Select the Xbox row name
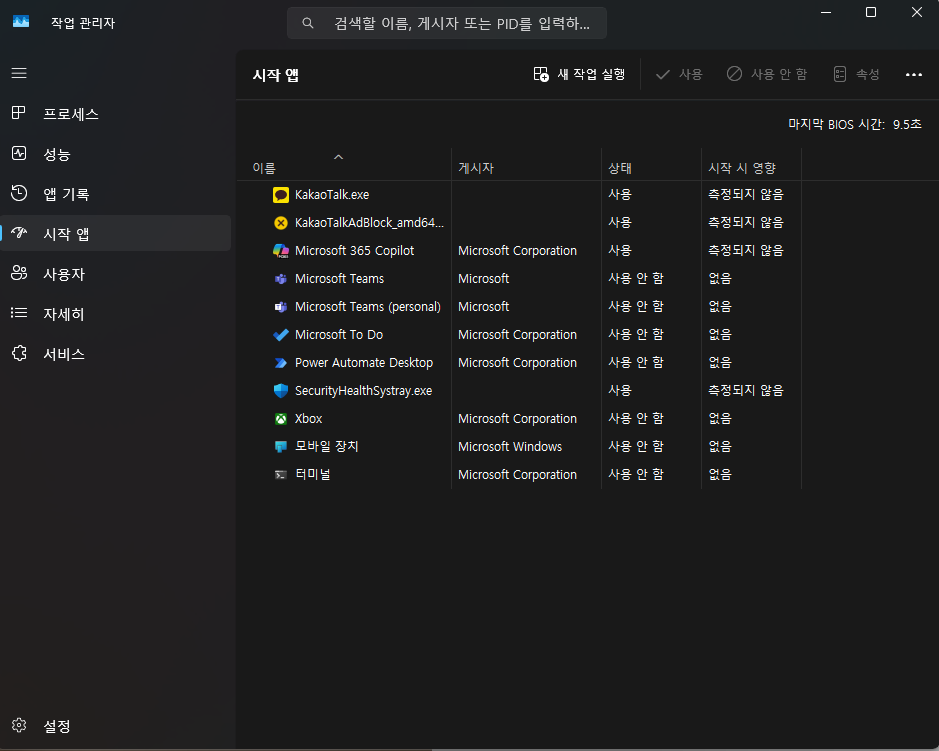Screen dimensions: 939x751 [308, 419]
